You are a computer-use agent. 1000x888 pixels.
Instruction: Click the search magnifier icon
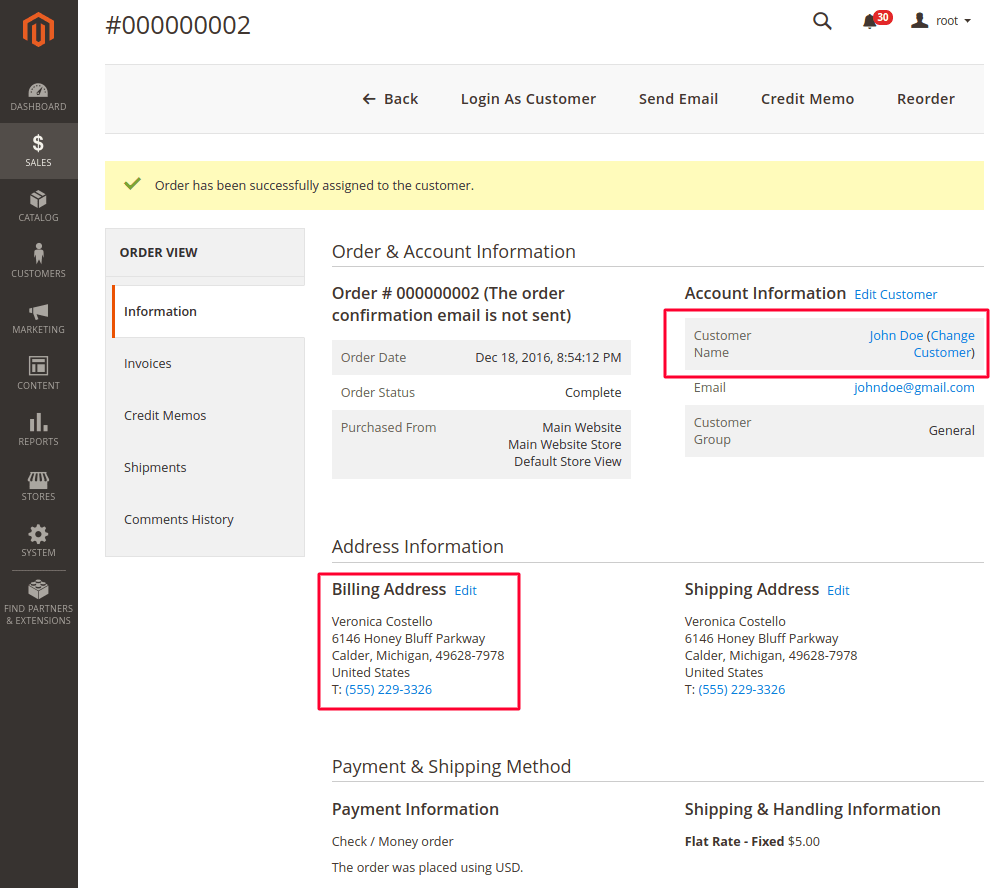(x=822, y=21)
